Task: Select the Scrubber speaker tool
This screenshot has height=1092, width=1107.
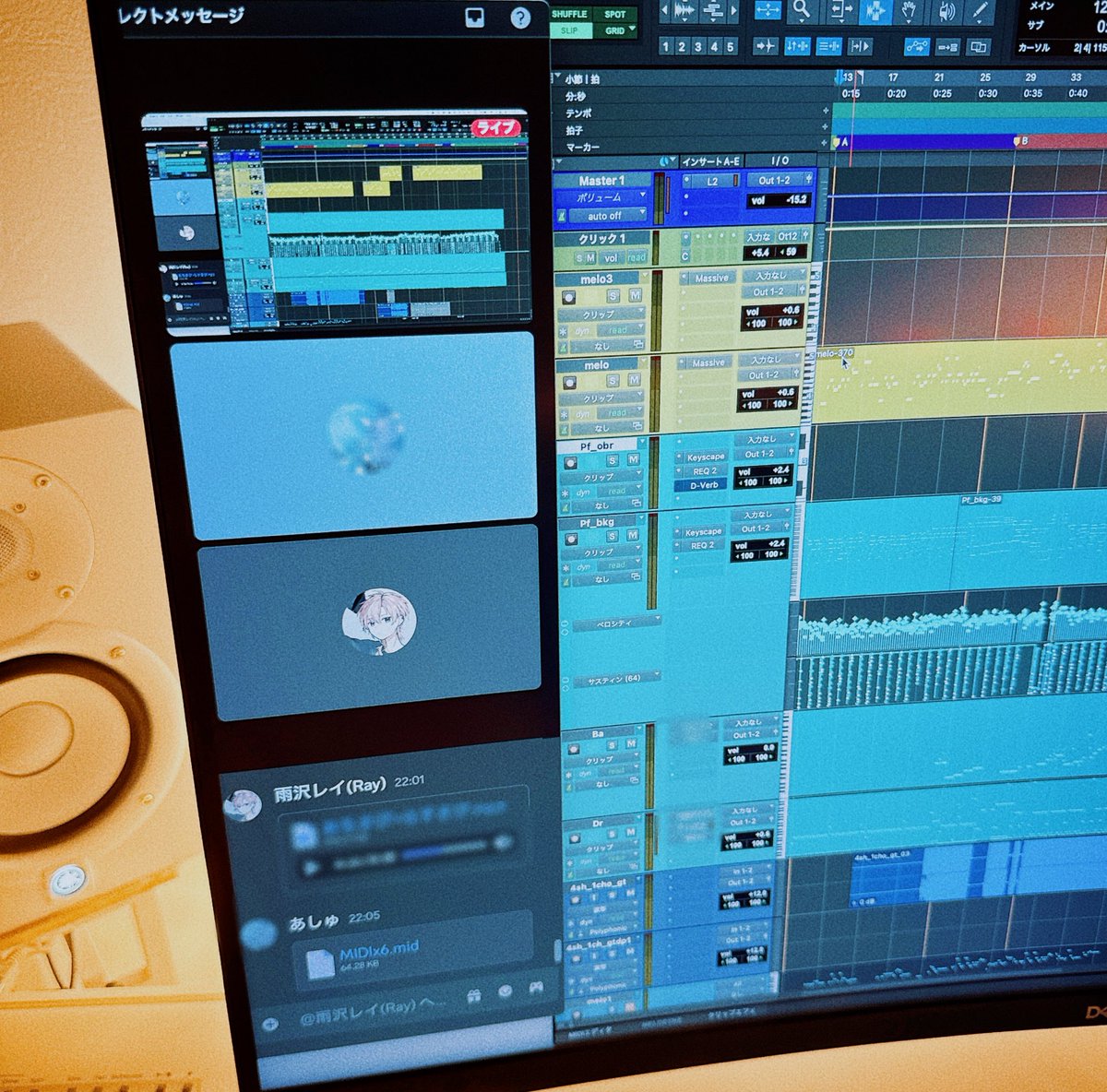Action: [x=946, y=10]
